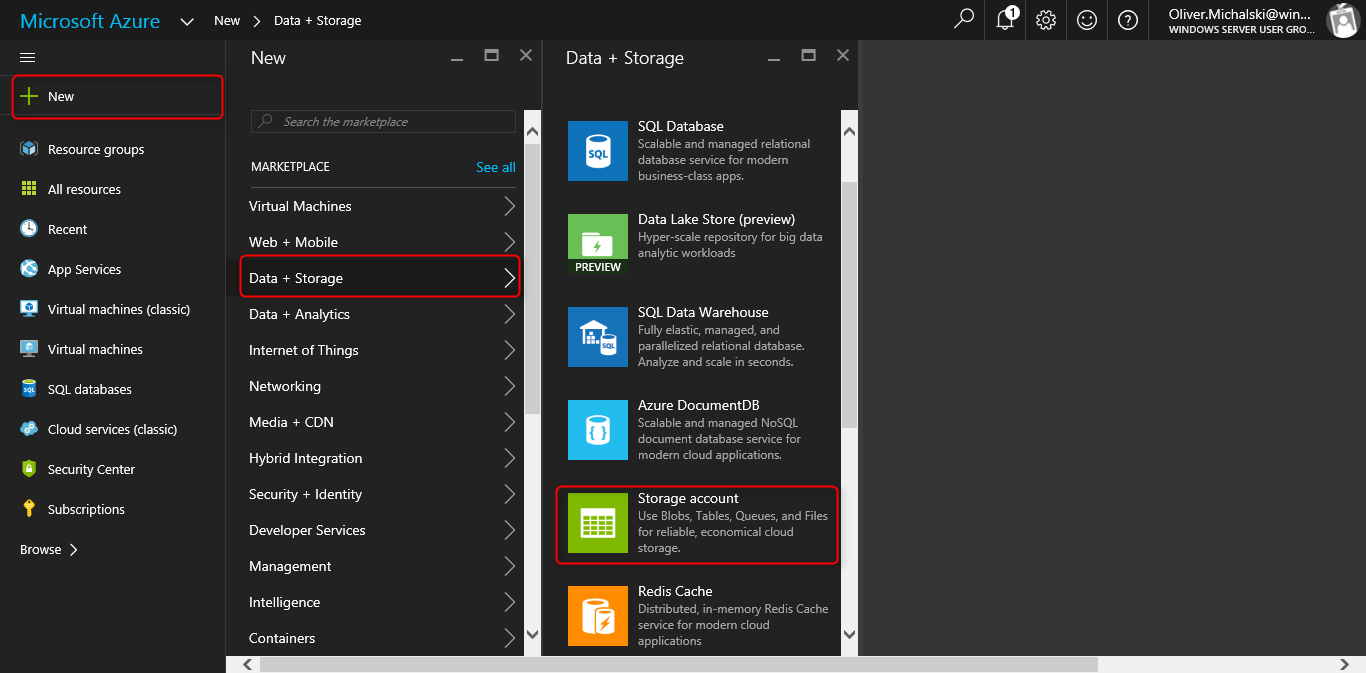Open the Storage account title link
Screen dimensions: 1366x673
tap(688, 498)
